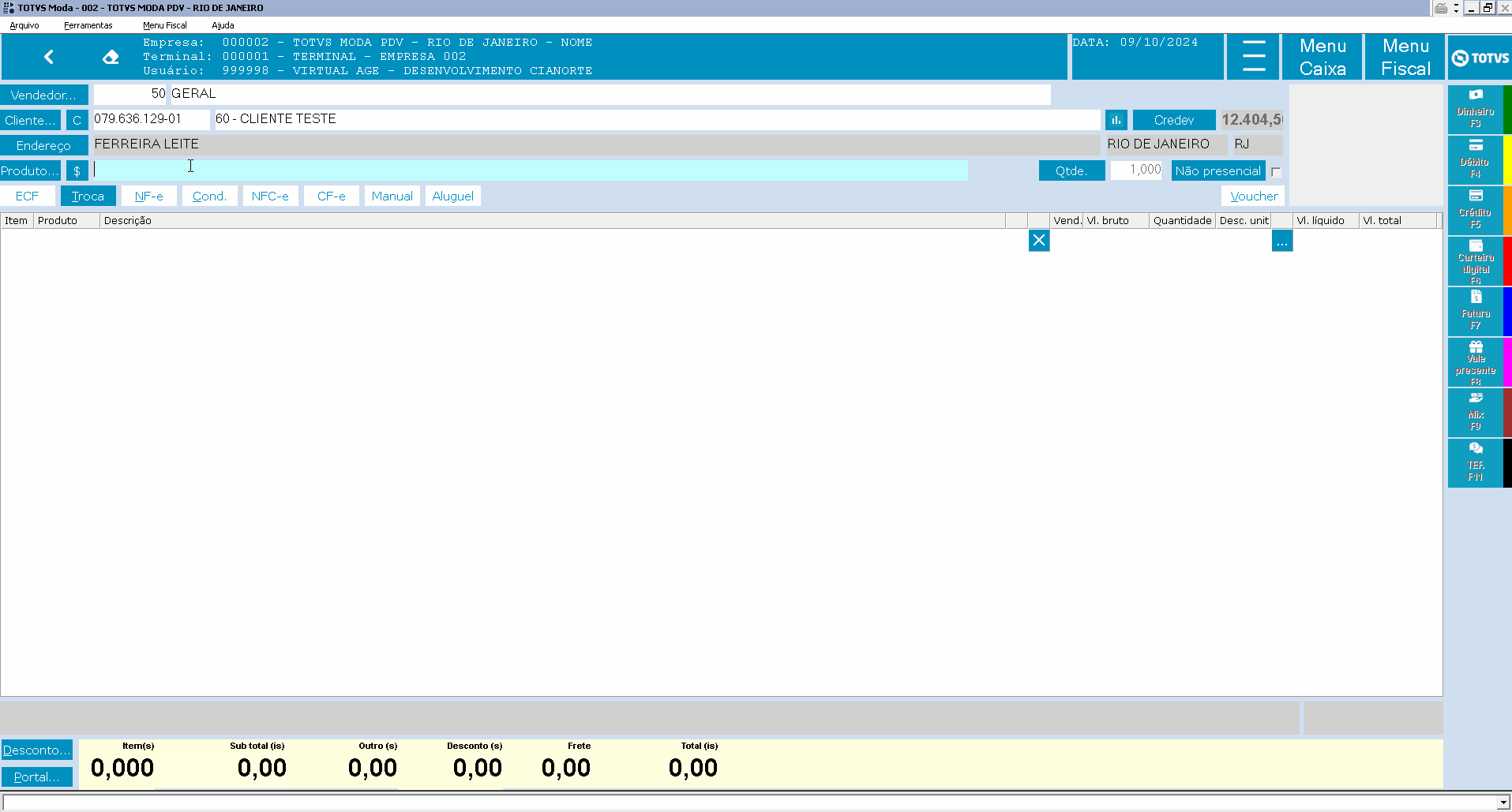Switch to the NF-e tab
1512x812 pixels.
(149, 196)
